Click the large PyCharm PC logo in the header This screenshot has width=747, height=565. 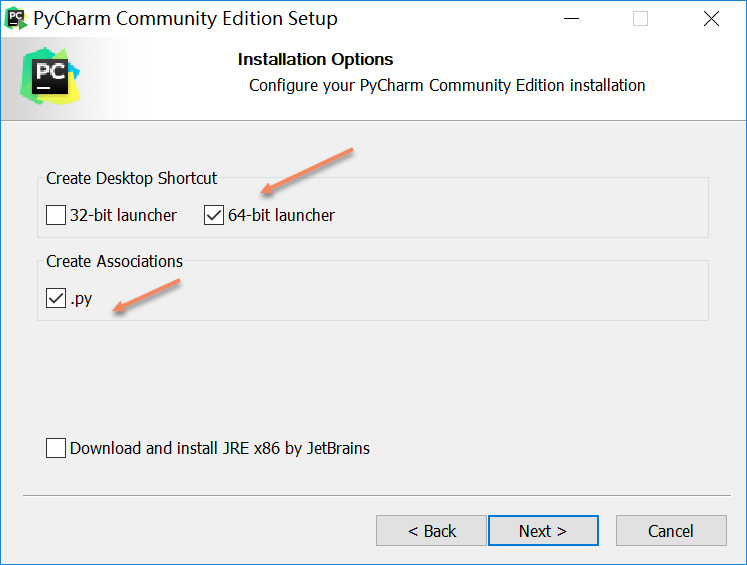pos(49,77)
